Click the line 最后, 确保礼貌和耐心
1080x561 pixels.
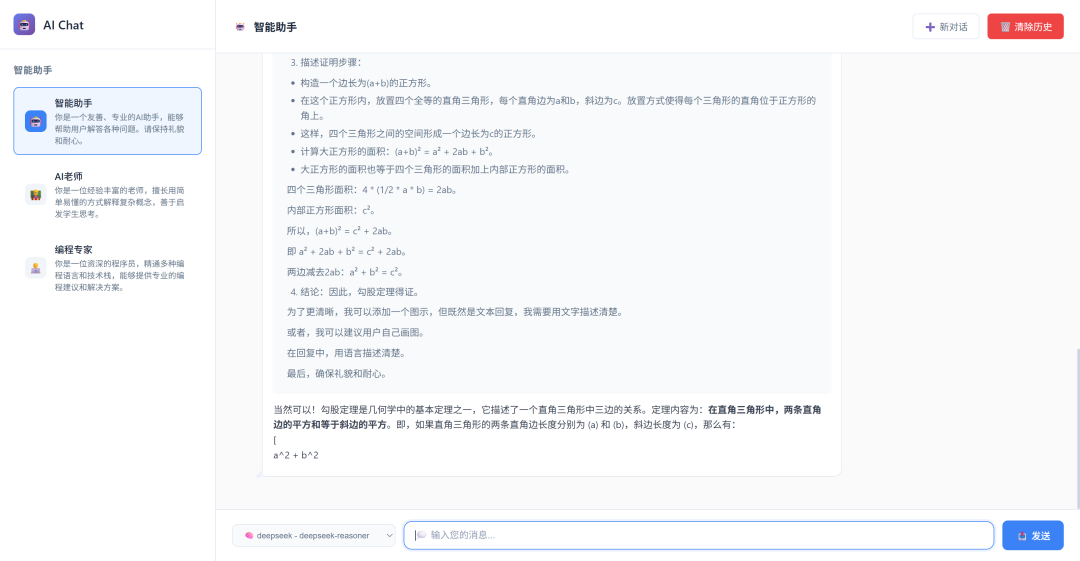coord(338,374)
